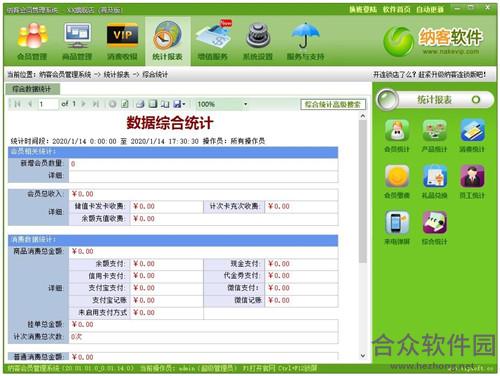Print the statistics report
The width and height of the screenshot is (500, 376).
140,104
